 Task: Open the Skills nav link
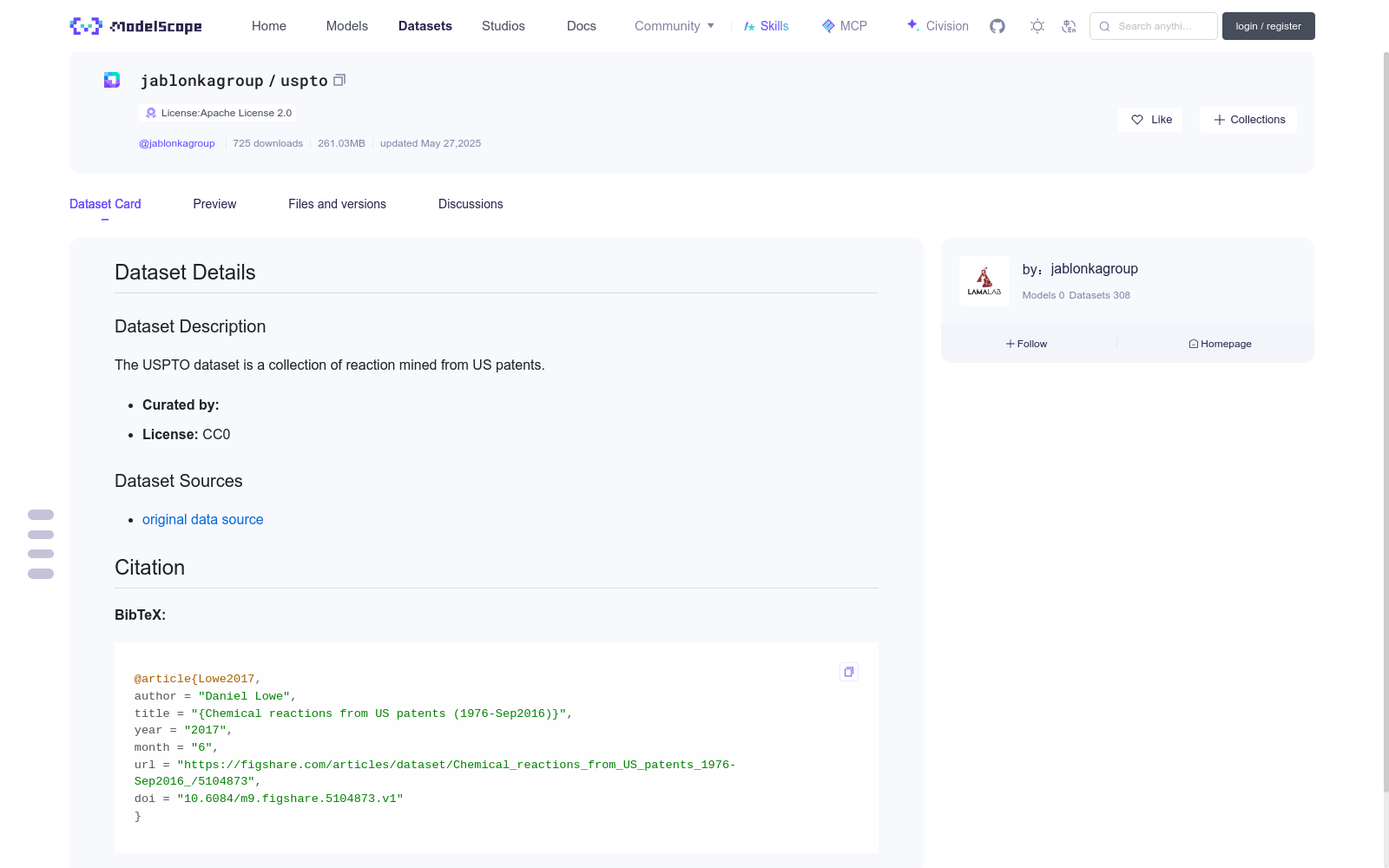click(x=767, y=26)
